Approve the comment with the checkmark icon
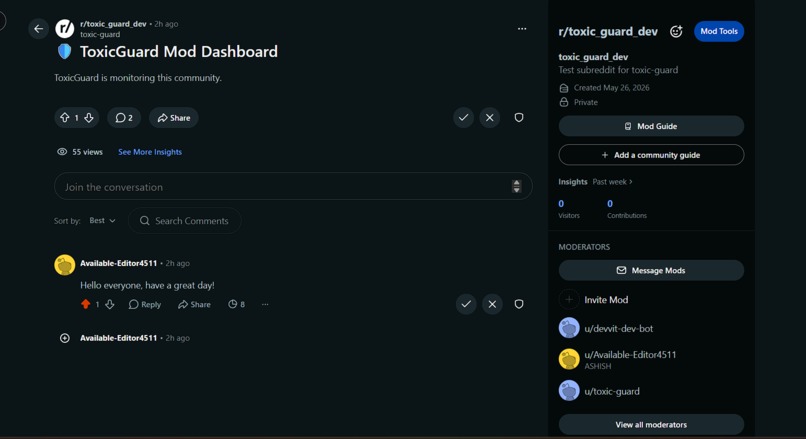 coord(466,304)
